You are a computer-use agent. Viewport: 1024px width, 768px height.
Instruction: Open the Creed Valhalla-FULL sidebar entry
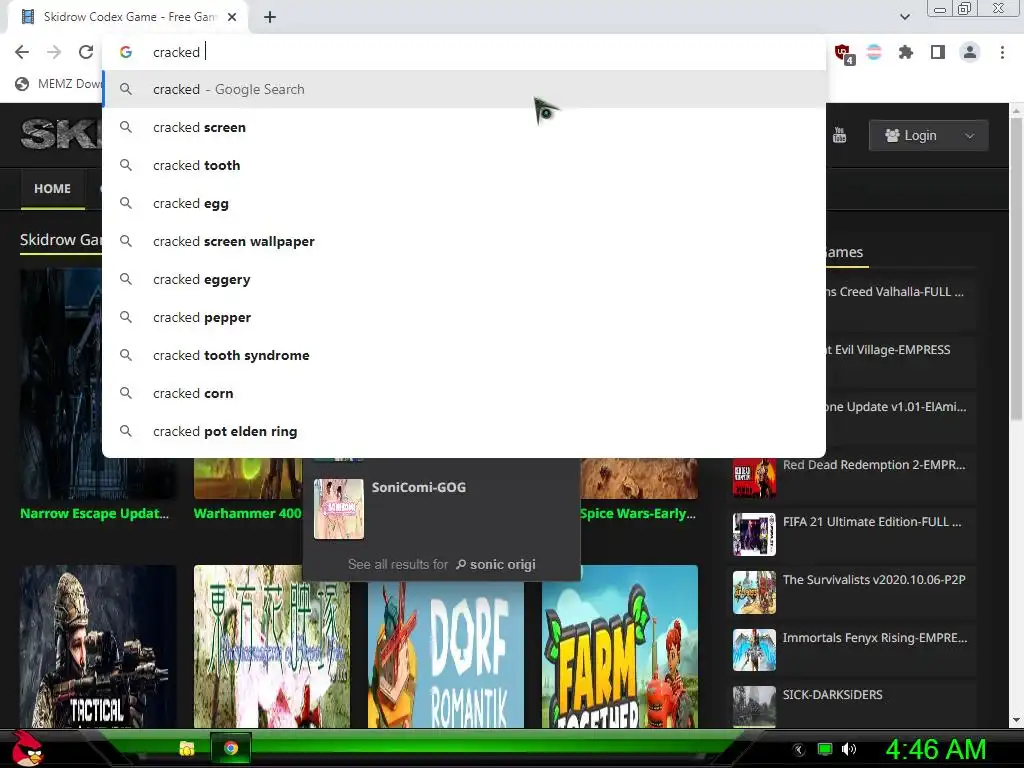pyautogui.click(x=895, y=292)
